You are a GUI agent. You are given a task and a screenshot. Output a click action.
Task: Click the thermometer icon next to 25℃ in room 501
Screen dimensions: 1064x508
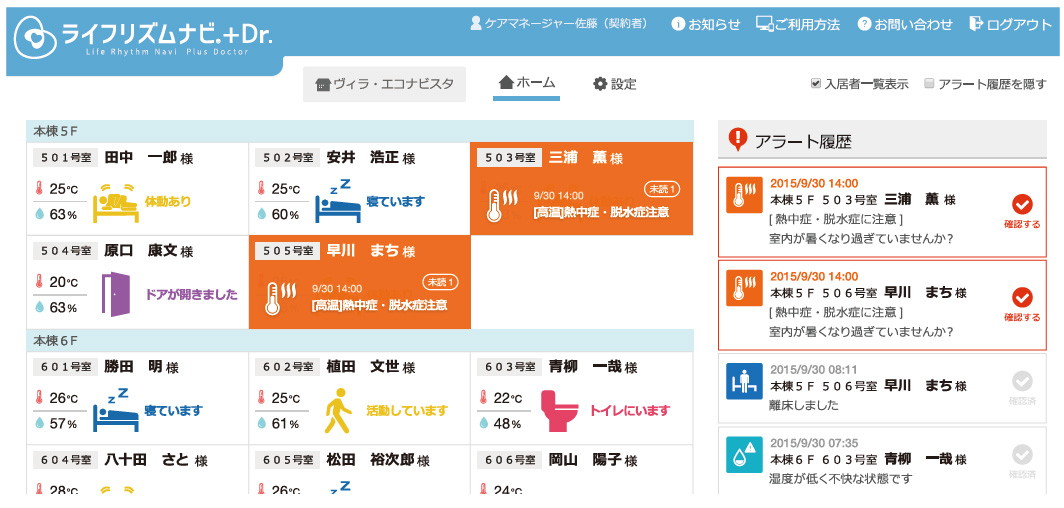39,189
